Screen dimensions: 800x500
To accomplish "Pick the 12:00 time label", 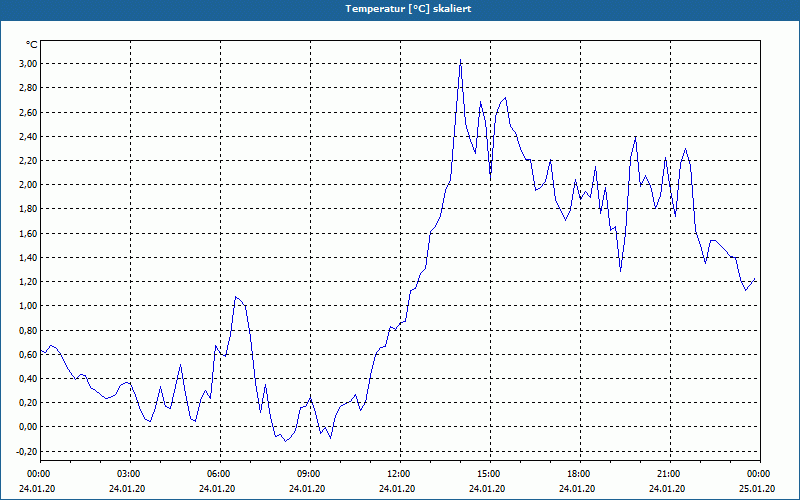I will pos(397,474).
